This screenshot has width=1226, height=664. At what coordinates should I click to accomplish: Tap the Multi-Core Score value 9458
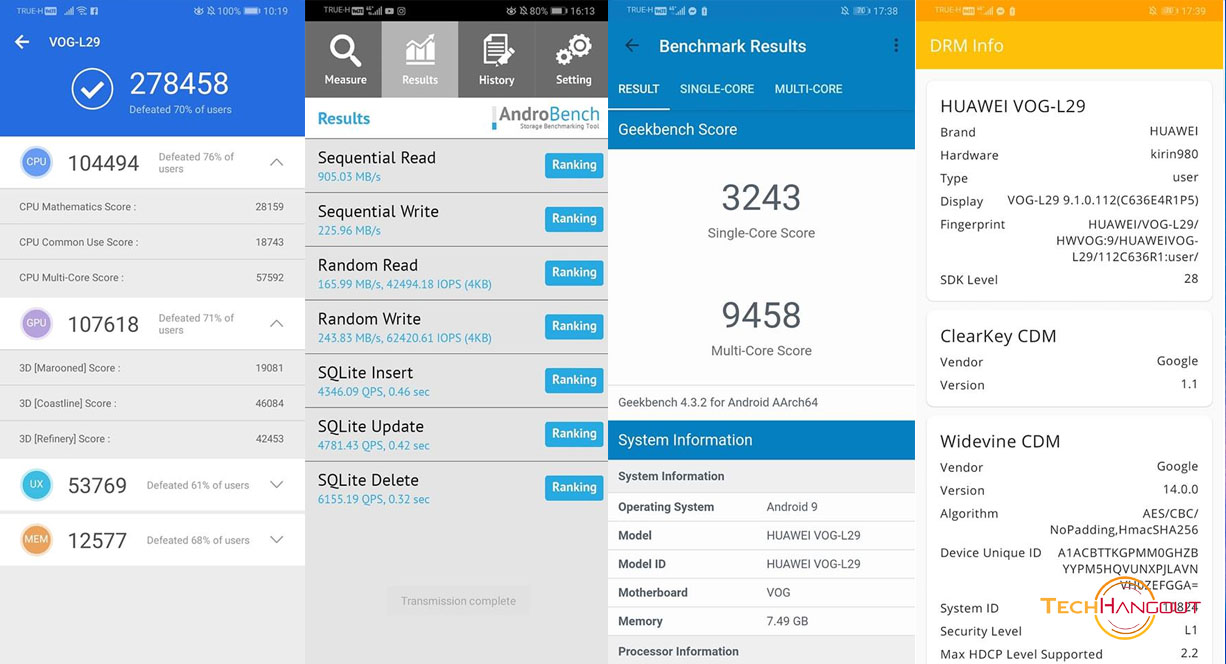point(761,315)
